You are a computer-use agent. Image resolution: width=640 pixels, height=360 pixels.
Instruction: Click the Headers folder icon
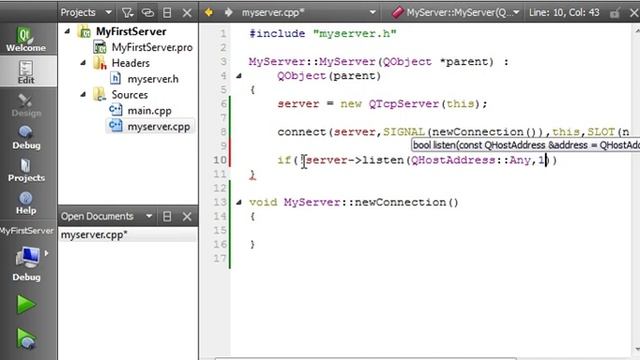[100, 63]
